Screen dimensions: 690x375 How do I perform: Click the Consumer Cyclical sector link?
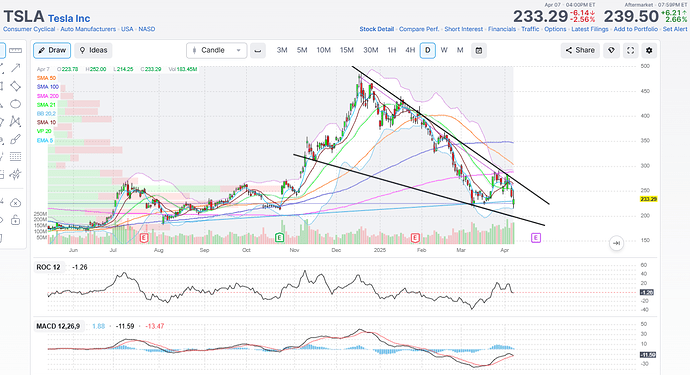click(29, 29)
